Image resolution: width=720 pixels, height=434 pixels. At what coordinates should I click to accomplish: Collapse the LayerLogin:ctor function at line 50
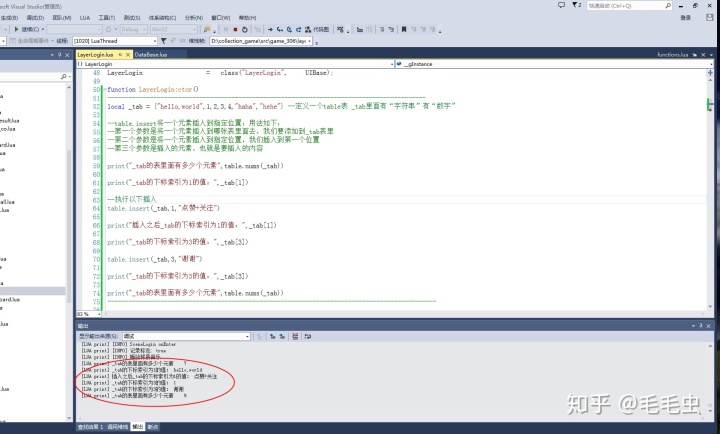pos(104,90)
